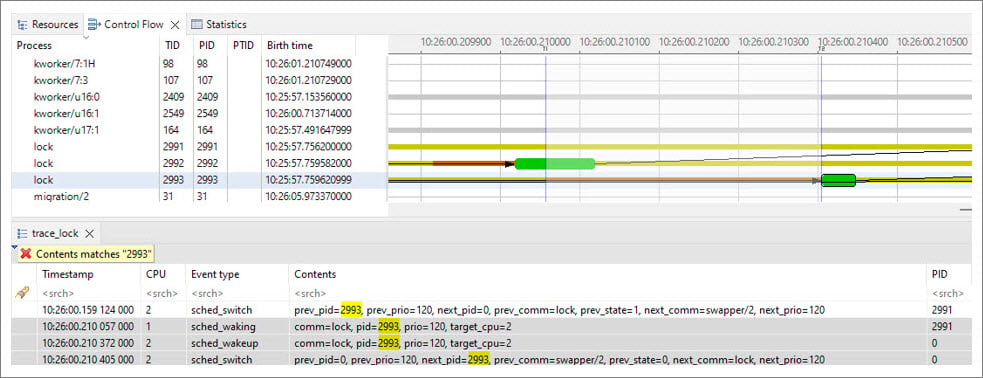
Task: Click the timeline horizontal scrollbar thumb
Action: click(965, 210)
